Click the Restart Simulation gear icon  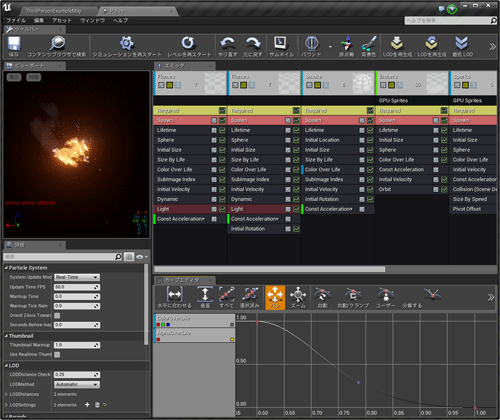coord(127,43)
